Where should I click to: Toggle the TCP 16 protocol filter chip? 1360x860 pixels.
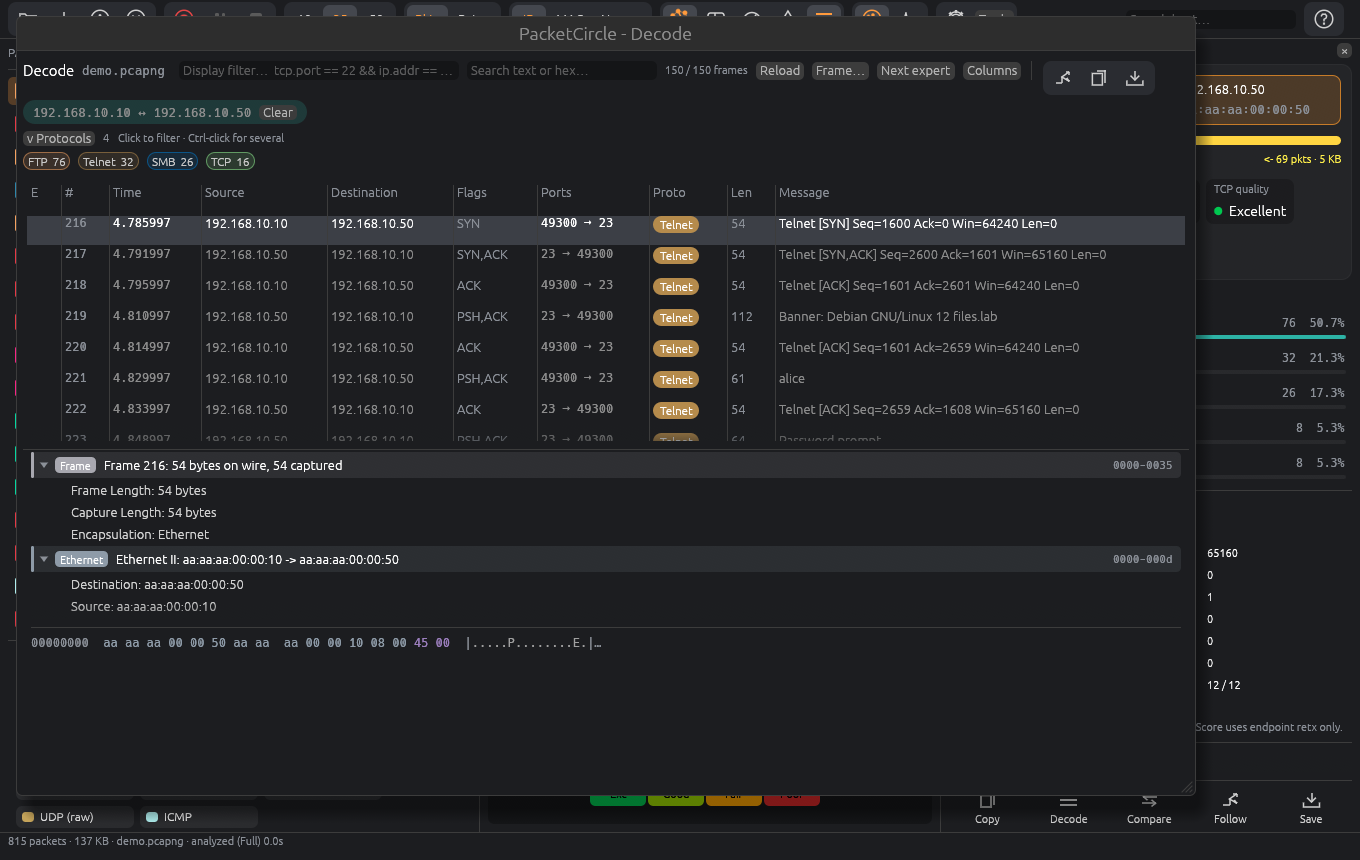tap(230, 161)
